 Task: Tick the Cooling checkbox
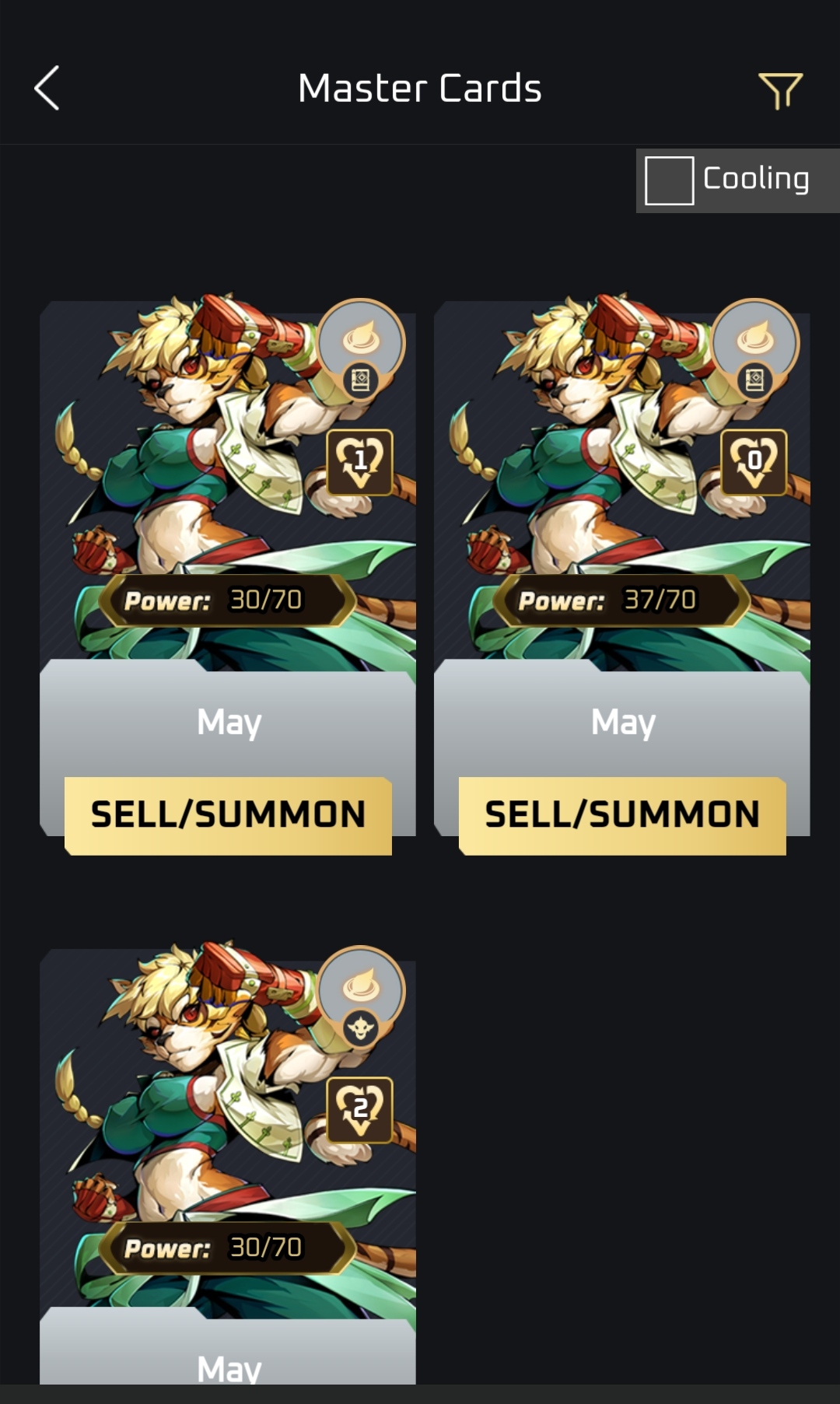[x=669, y=180]
